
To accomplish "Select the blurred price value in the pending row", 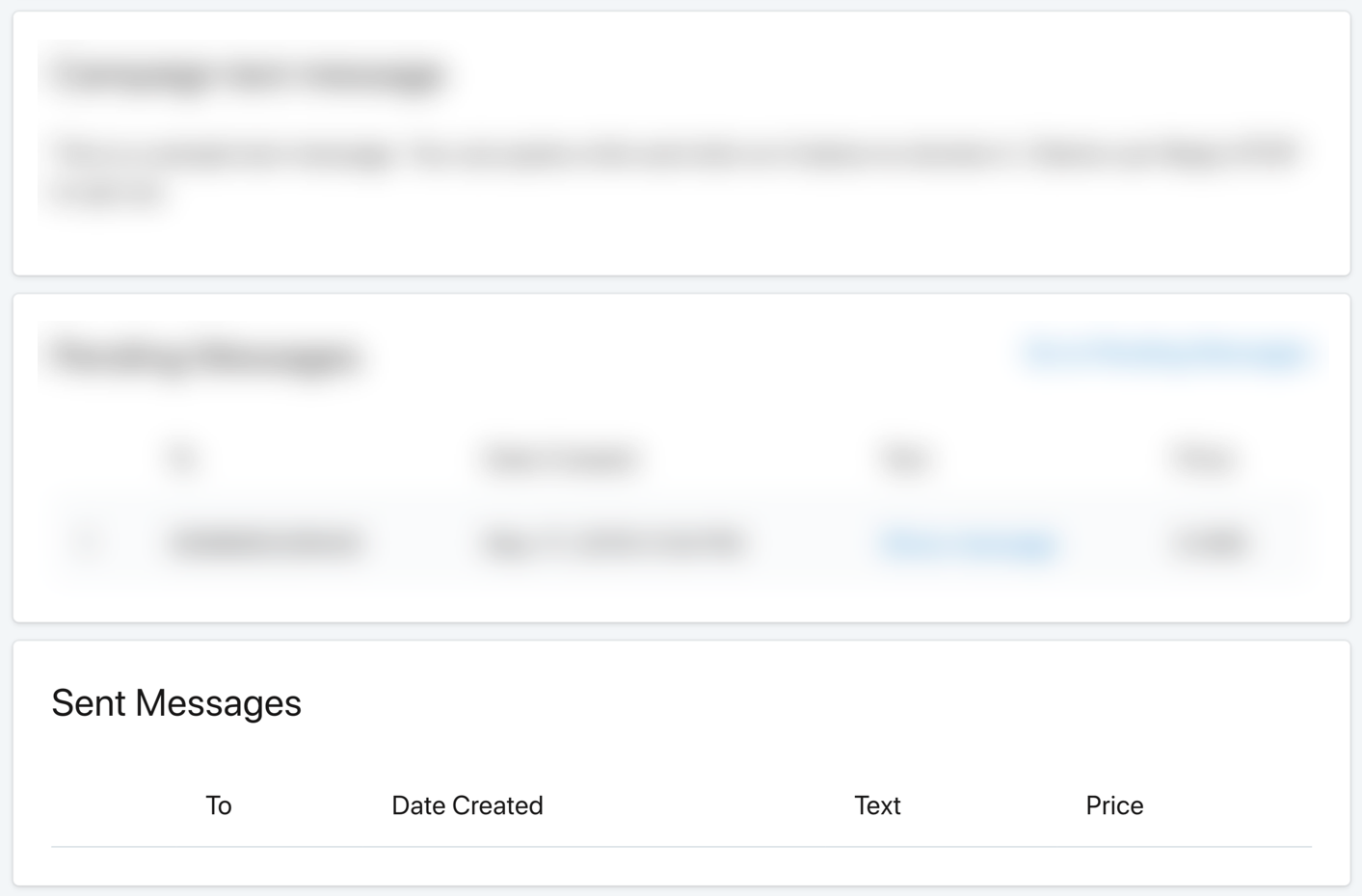I will tap(1209, 543).
